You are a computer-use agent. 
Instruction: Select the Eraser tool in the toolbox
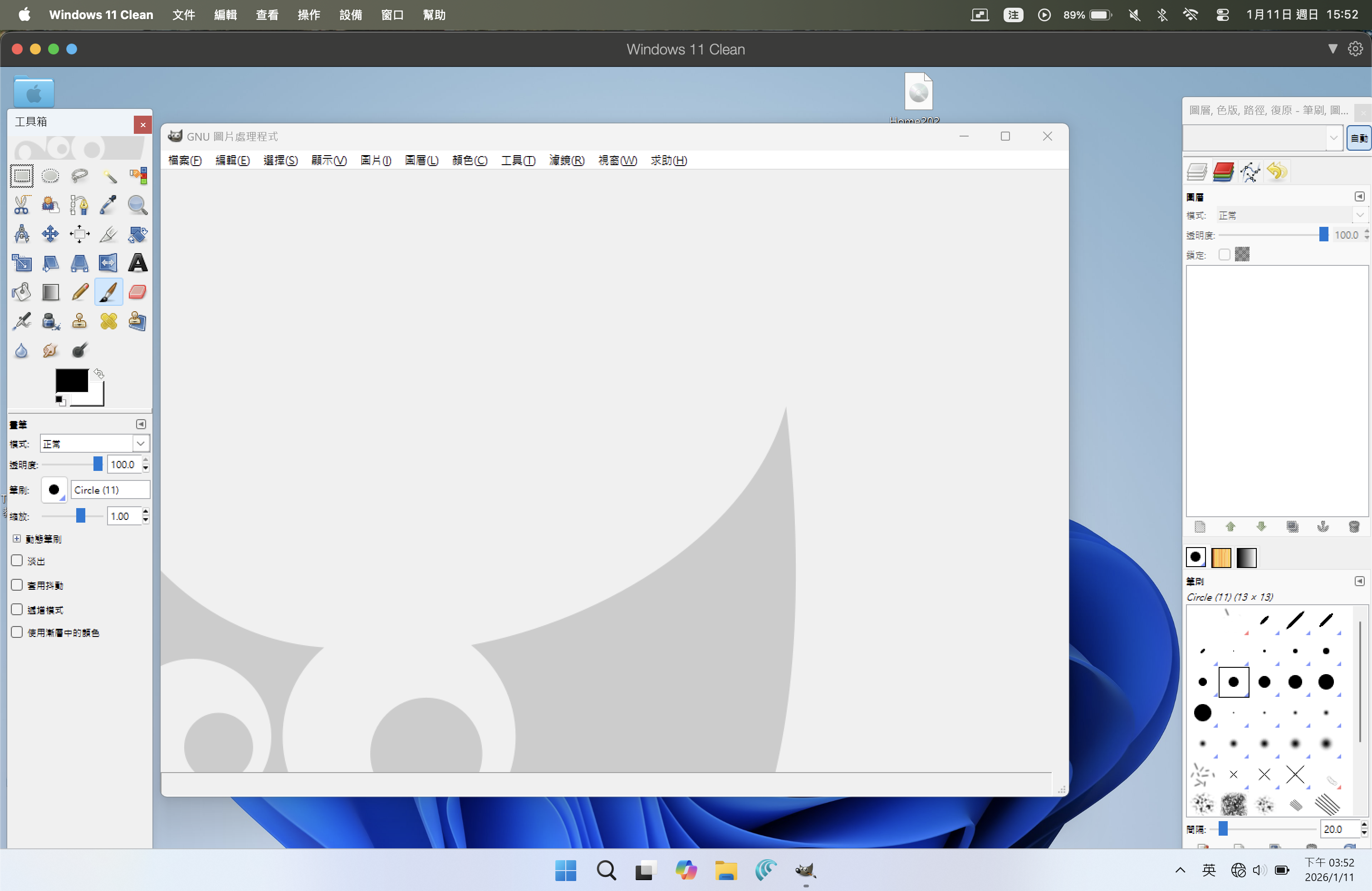click(137, 292)
